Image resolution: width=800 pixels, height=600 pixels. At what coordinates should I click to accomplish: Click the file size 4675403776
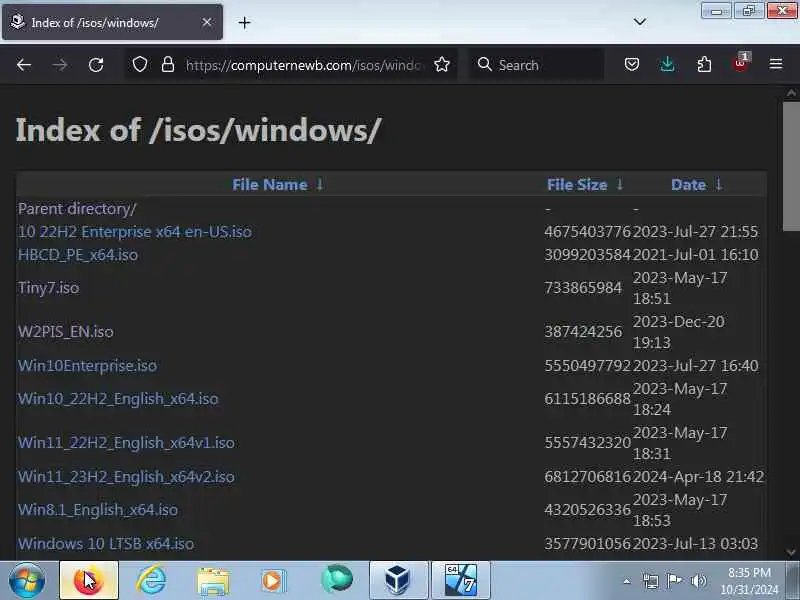[587, 232]
